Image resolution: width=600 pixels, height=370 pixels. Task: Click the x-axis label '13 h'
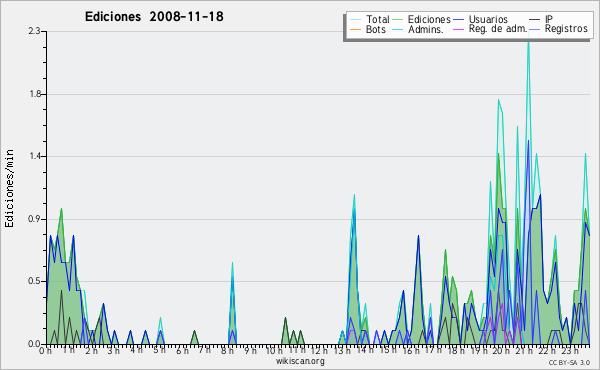pos(342,350)
